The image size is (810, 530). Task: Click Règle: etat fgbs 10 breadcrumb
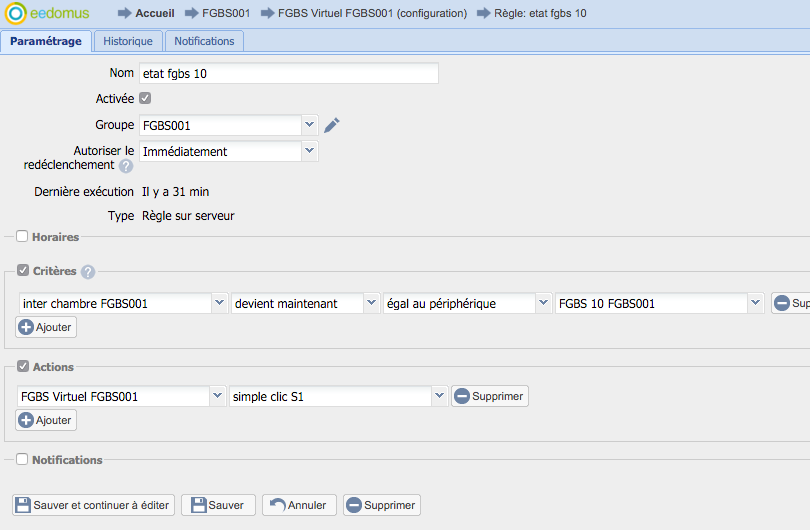(540, 13)
